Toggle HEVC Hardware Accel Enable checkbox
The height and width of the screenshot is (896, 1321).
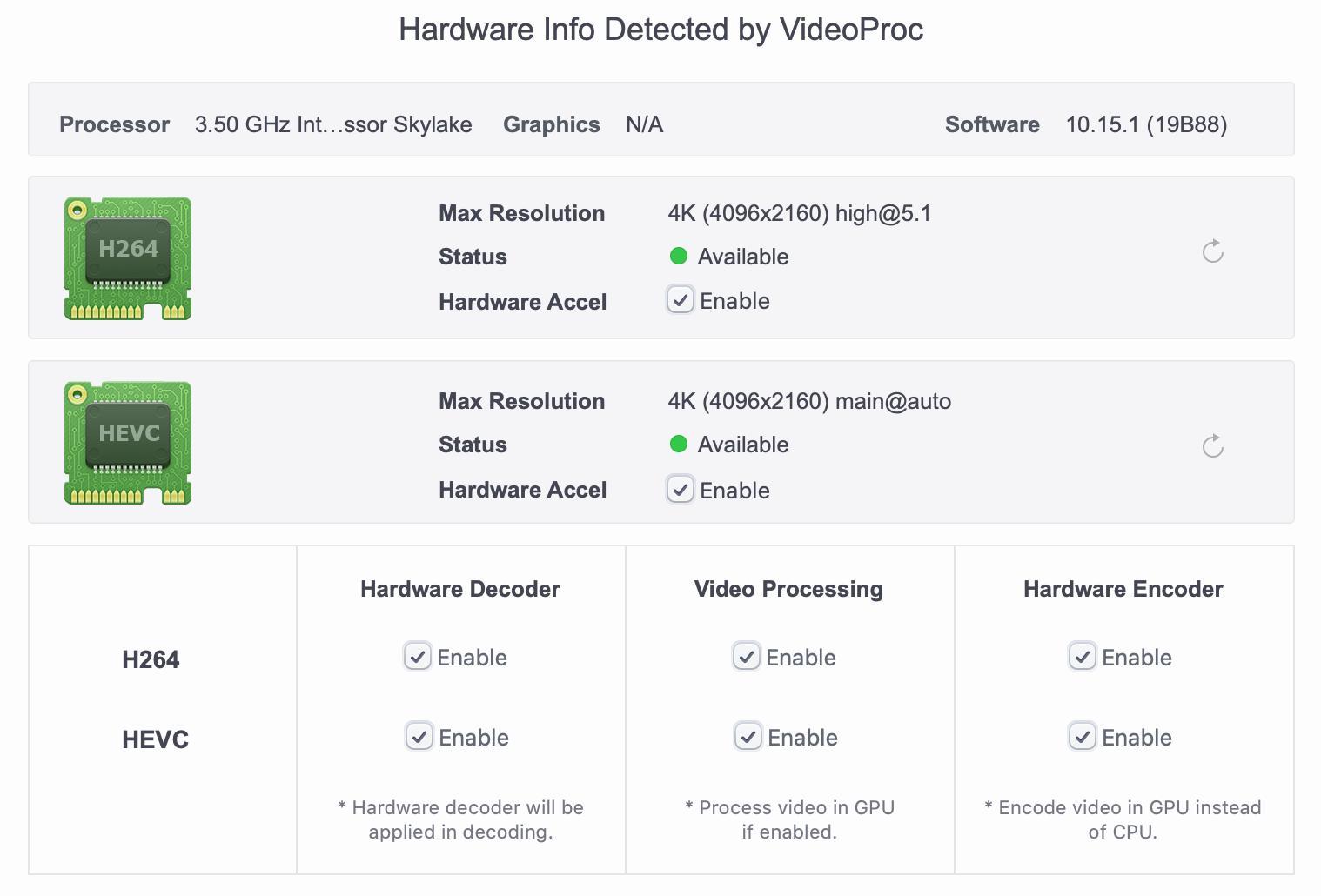point(680,490)
